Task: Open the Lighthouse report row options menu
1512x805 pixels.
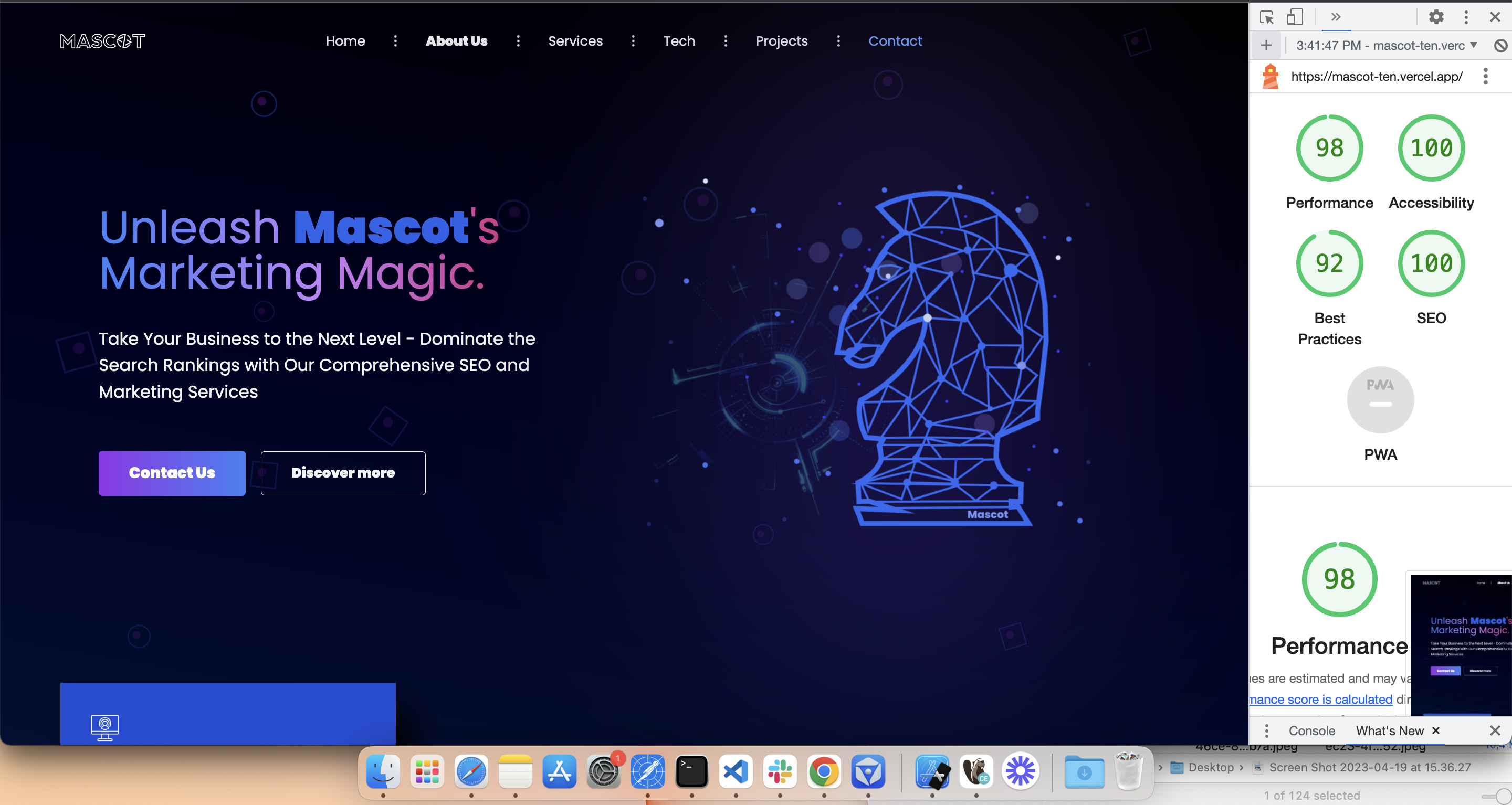Action: (1486, 76)
